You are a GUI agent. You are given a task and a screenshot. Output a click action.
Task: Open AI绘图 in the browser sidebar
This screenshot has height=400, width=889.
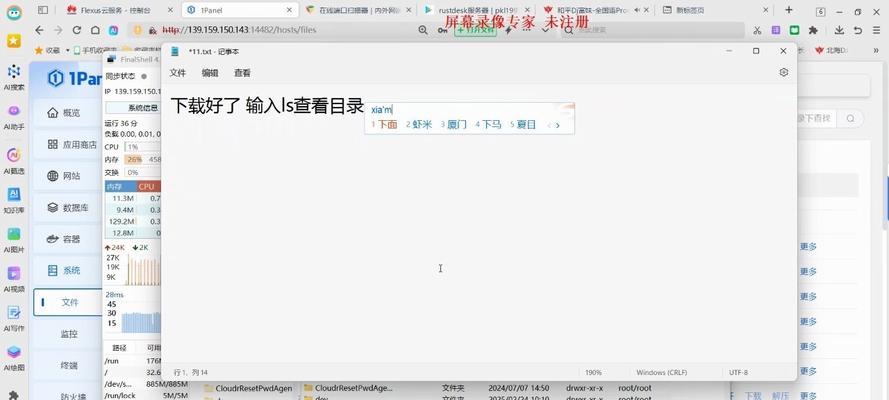click(x=14, y=358)
